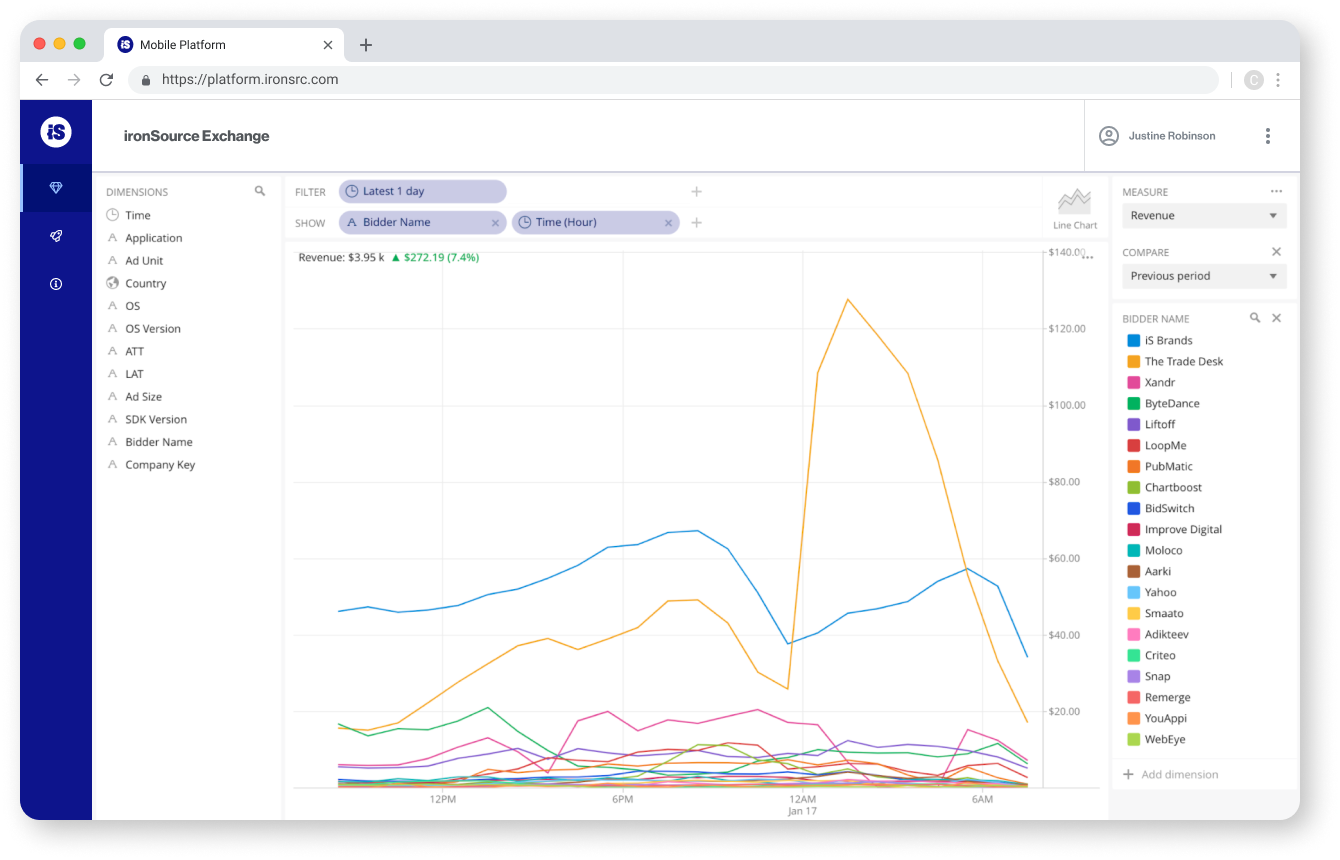Close the Compare panel

coord(1276,252)
